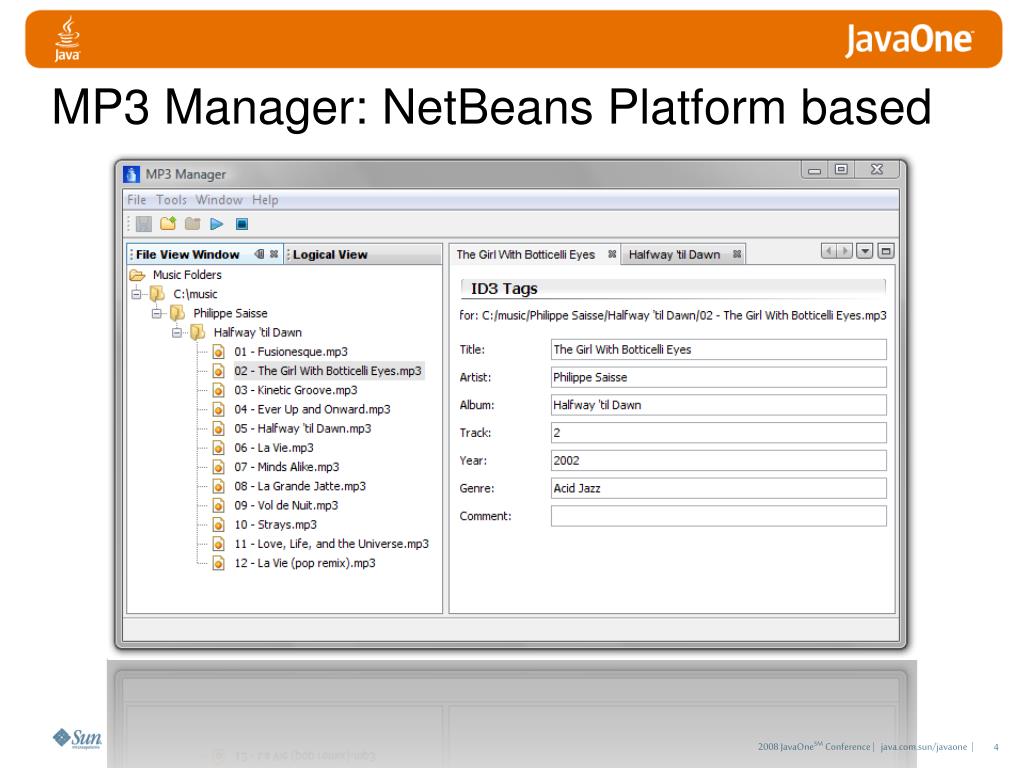
Task: Click into the Year field
Action: click(x=718, y=460)
